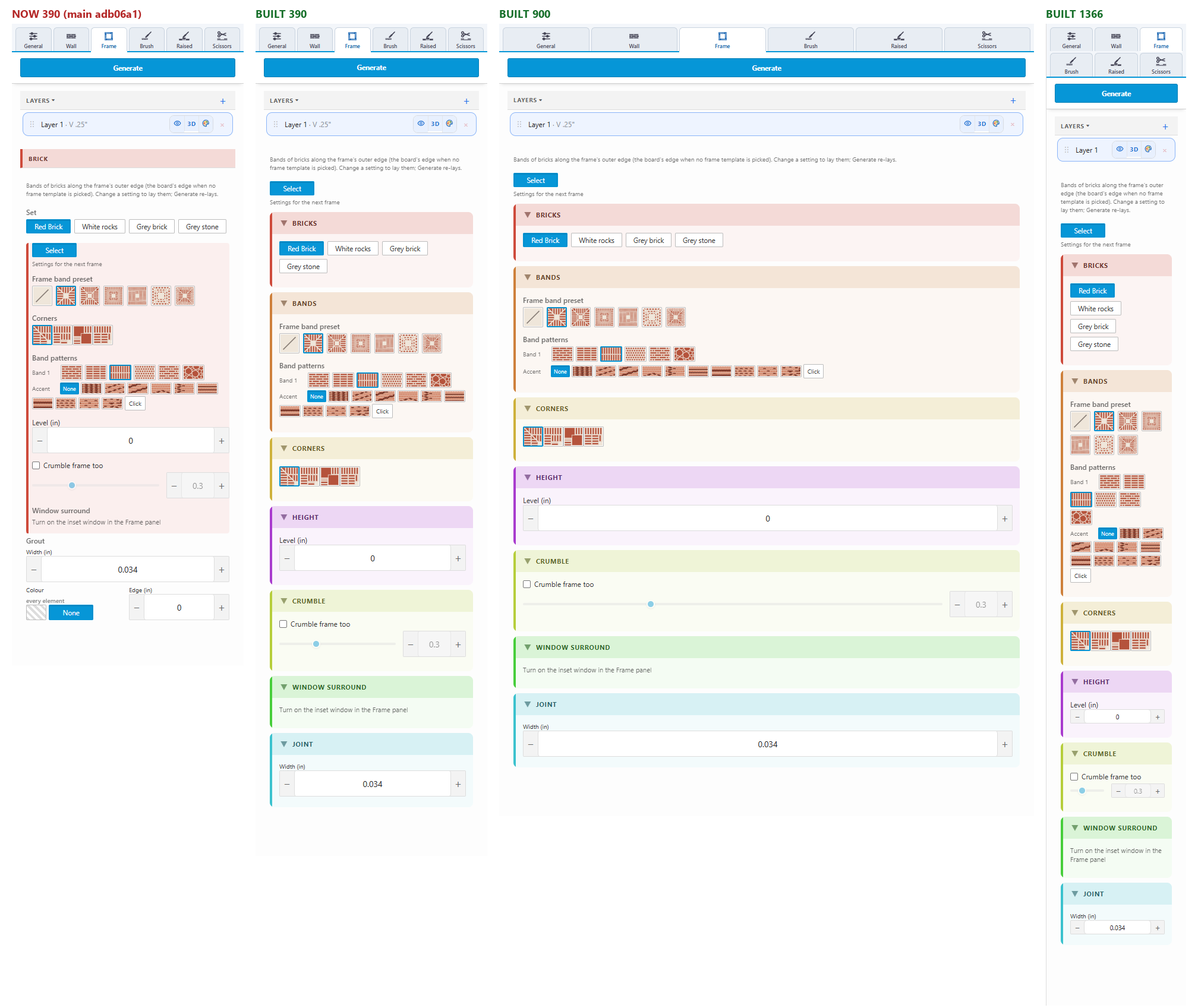Toggle Layer 1 eye icon in BUILT 1366
Viewport: 1198px width, 1008px height.
coord(1120,149)
